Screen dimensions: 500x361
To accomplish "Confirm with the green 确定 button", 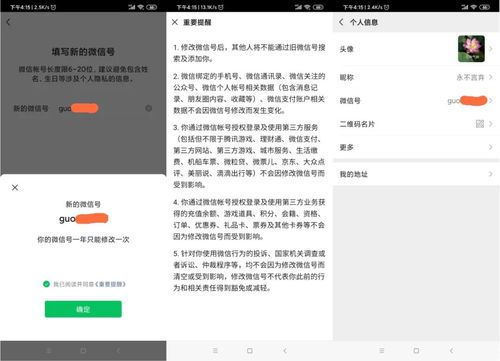I will point(83,309).
